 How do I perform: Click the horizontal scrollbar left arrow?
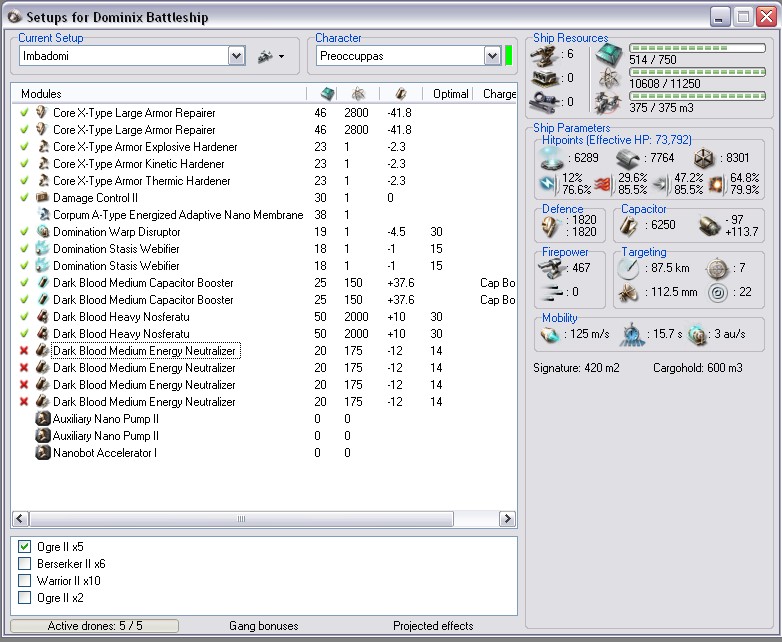(x=20, y=519)
